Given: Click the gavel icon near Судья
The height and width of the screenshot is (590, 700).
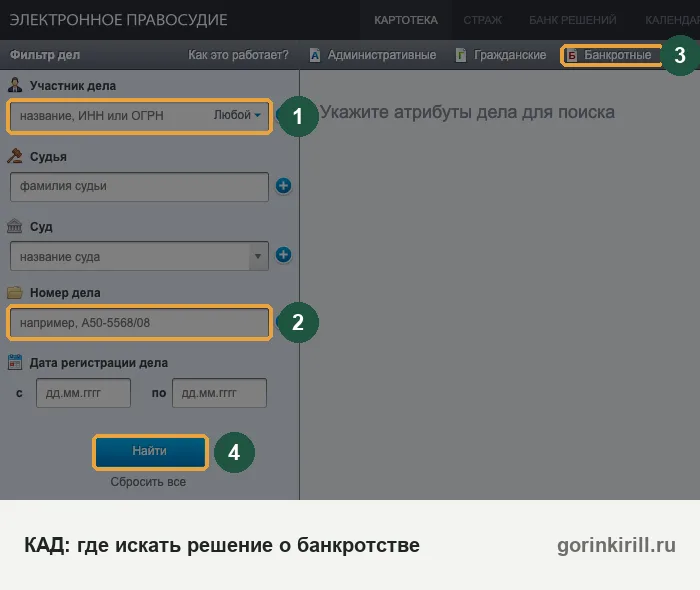Looking at the screenshot, I should (15, 156).
